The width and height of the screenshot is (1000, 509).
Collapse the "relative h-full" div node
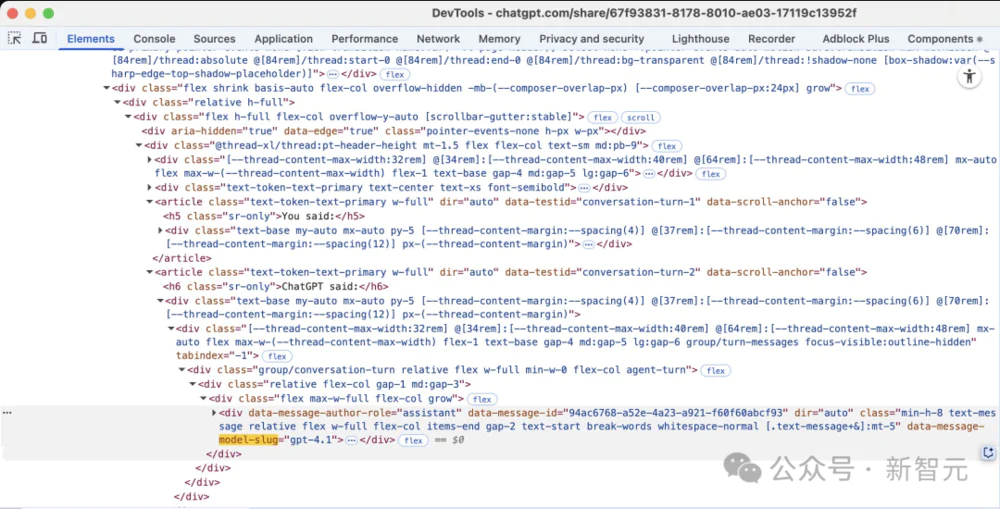pyautogui.click(x=116, y=102)
